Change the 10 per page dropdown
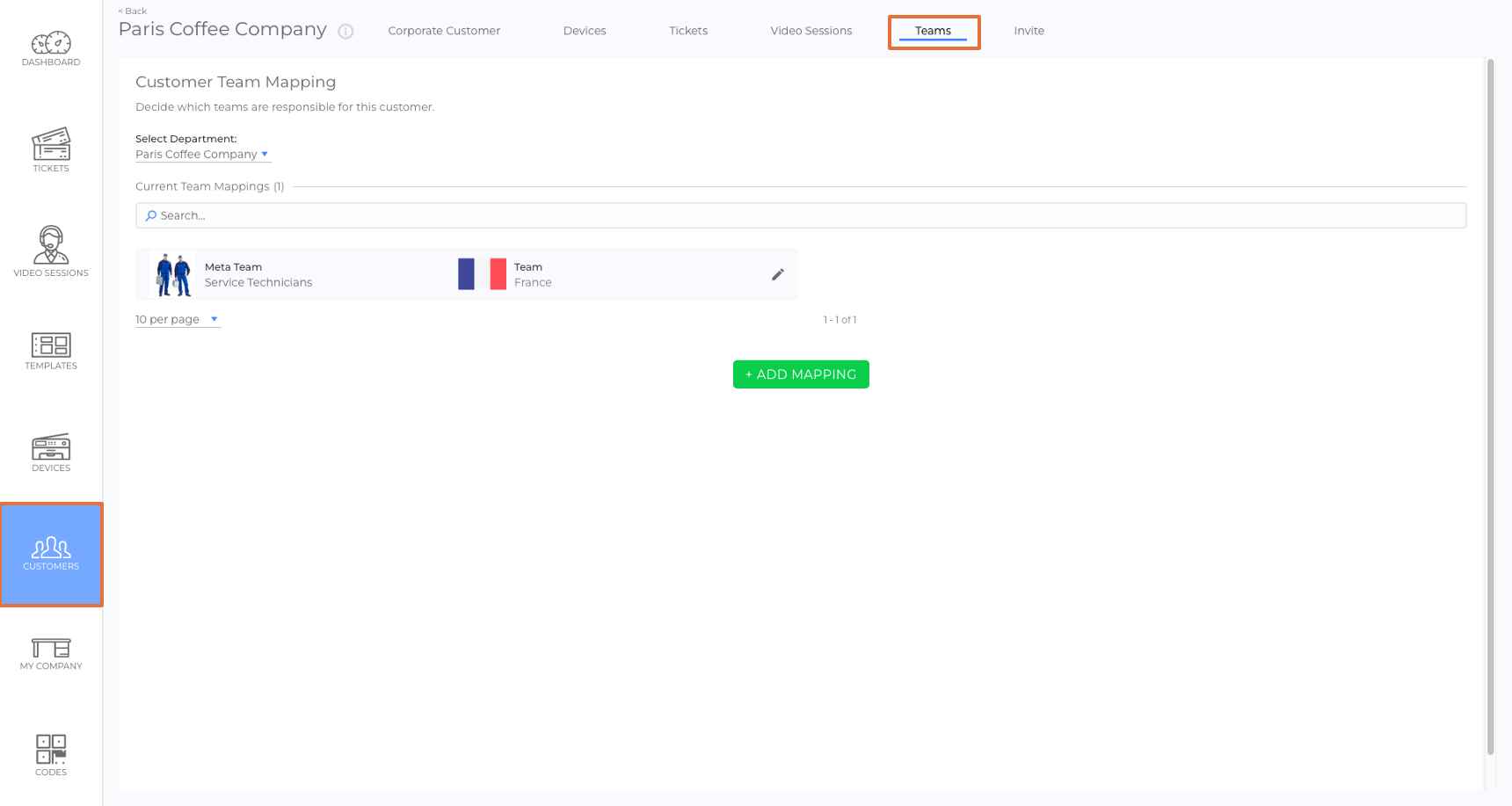 pos(178,319)
